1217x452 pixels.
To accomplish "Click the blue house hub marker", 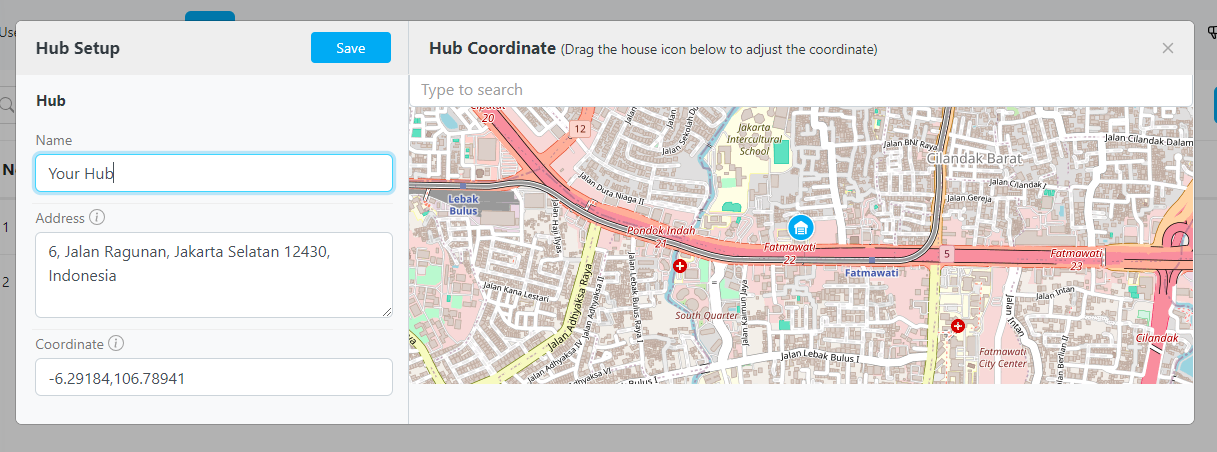I will point(800,228).
